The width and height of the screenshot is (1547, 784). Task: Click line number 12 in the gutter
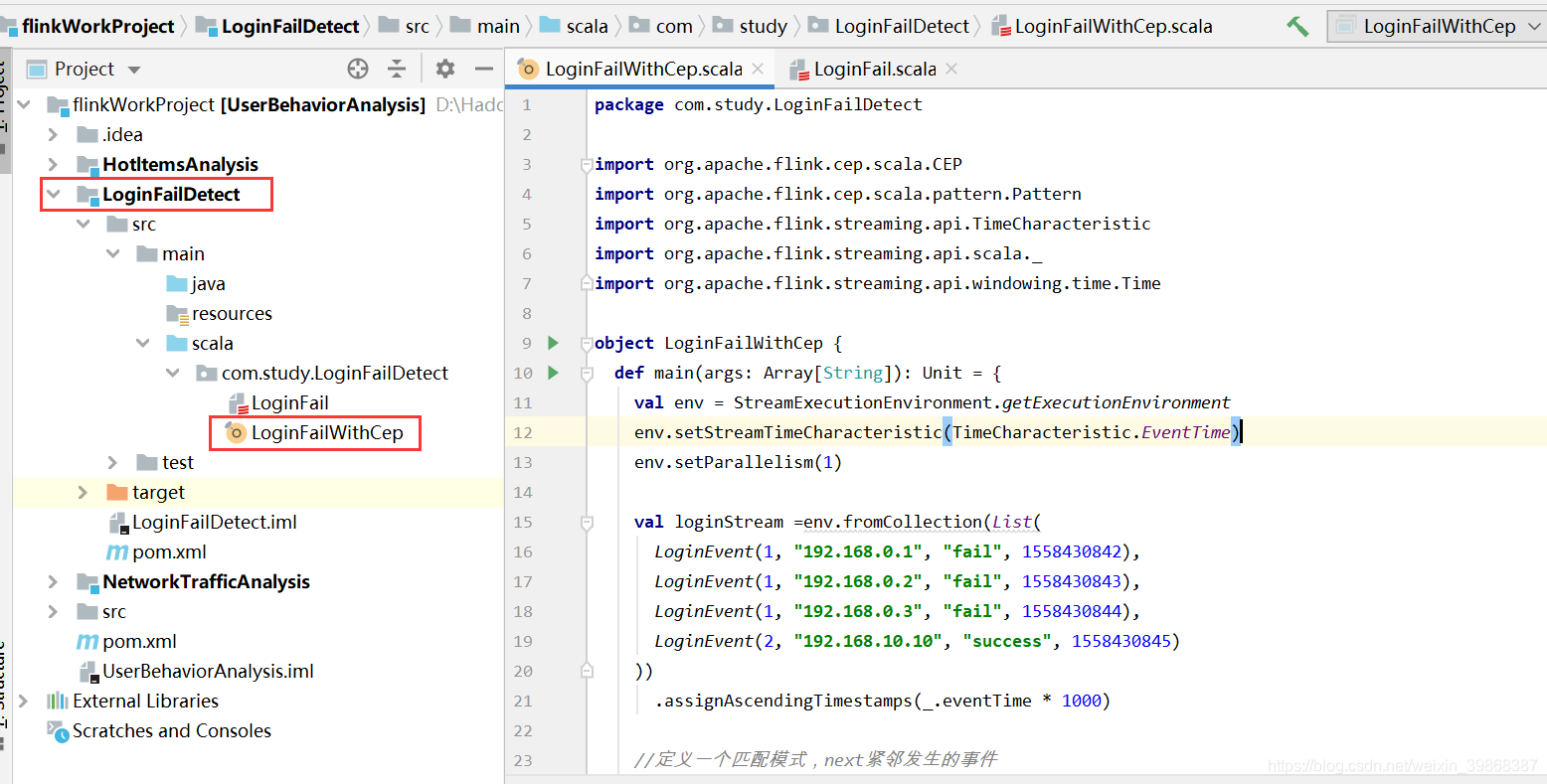pos(523,432)
